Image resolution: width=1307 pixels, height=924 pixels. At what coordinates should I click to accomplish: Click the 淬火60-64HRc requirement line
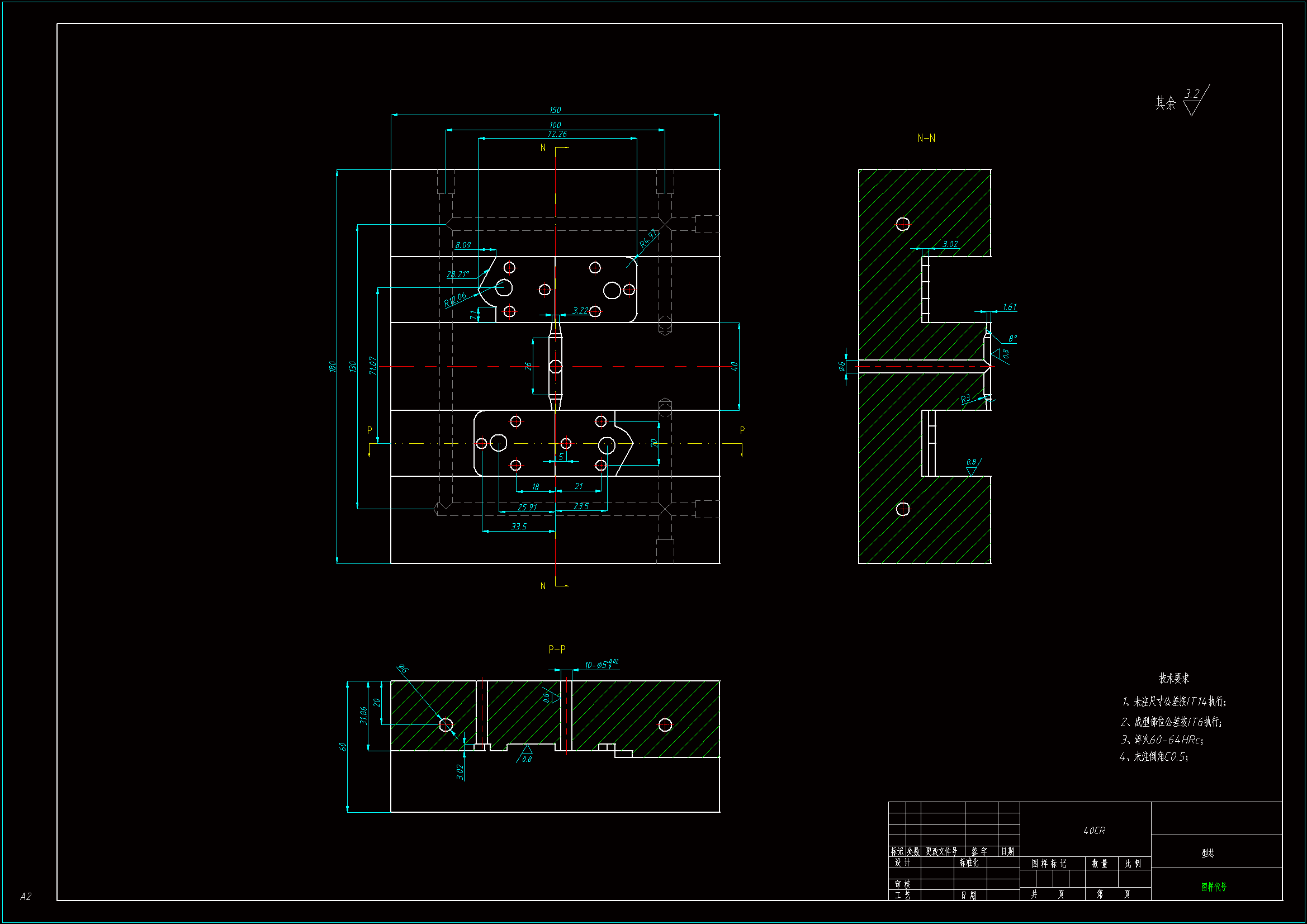pyautogui.click(x=1162, y=740)
